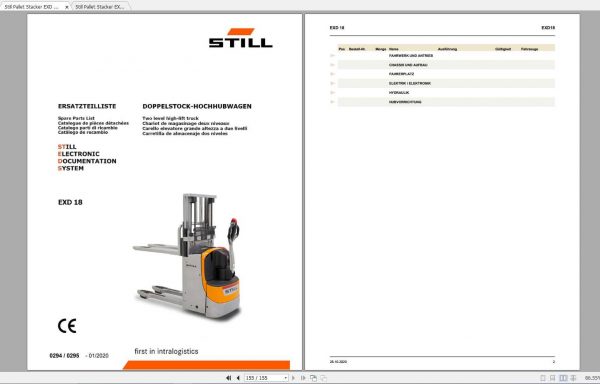Click ELECTRONIC word in STILL acronym list

(x=78, y=154)
